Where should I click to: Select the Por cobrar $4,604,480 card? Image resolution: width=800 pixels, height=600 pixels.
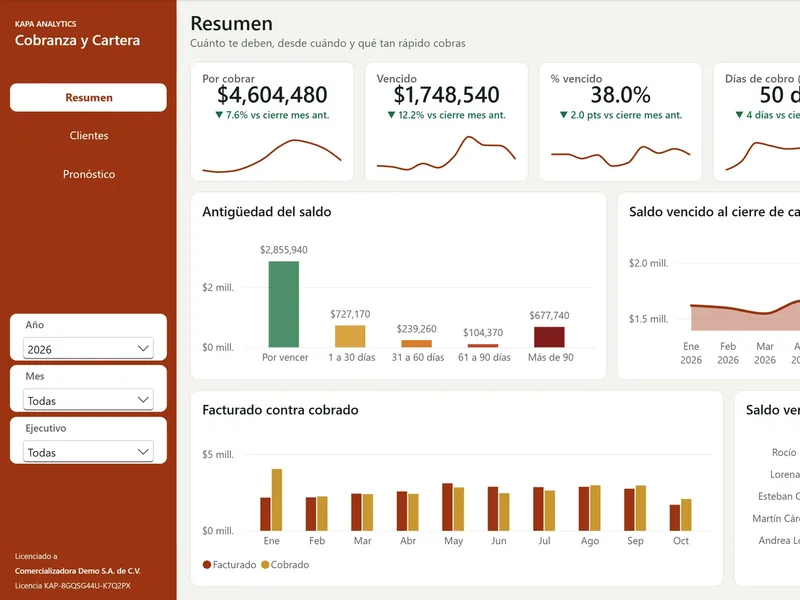(272, 122)
